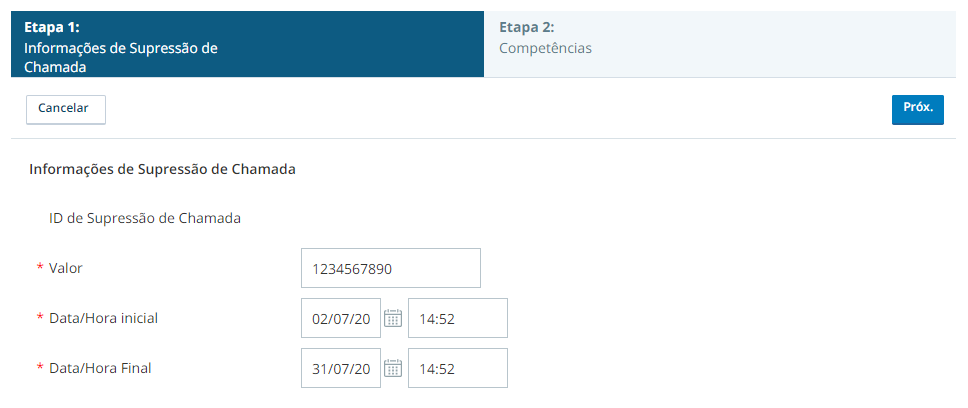The image size is (968, 408).
Task: Click the end date field showing 31/07/20
Action: [341, 368]
